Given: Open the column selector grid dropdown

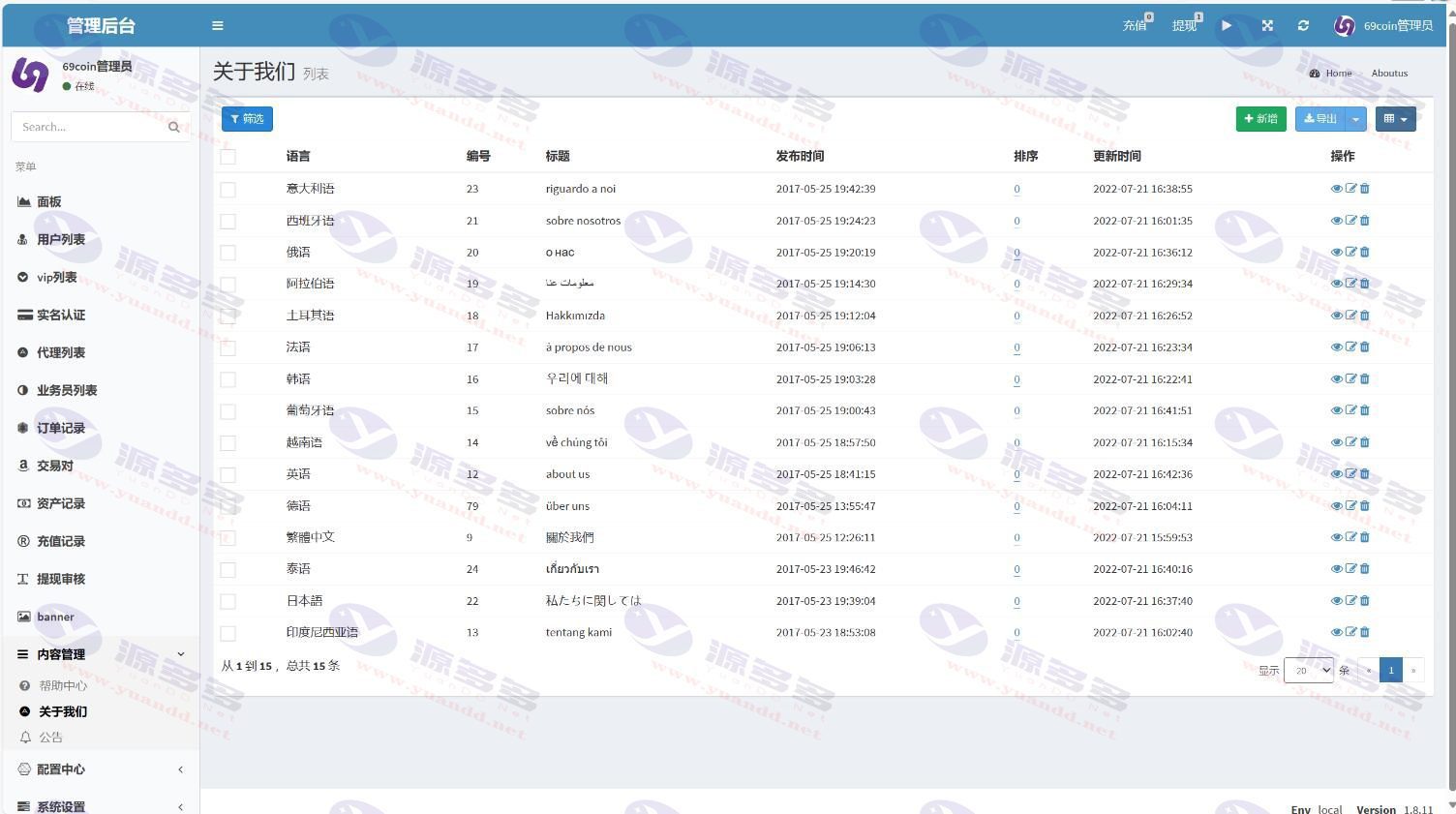Looking at the screenshot, I should (x=1395, y=119).
